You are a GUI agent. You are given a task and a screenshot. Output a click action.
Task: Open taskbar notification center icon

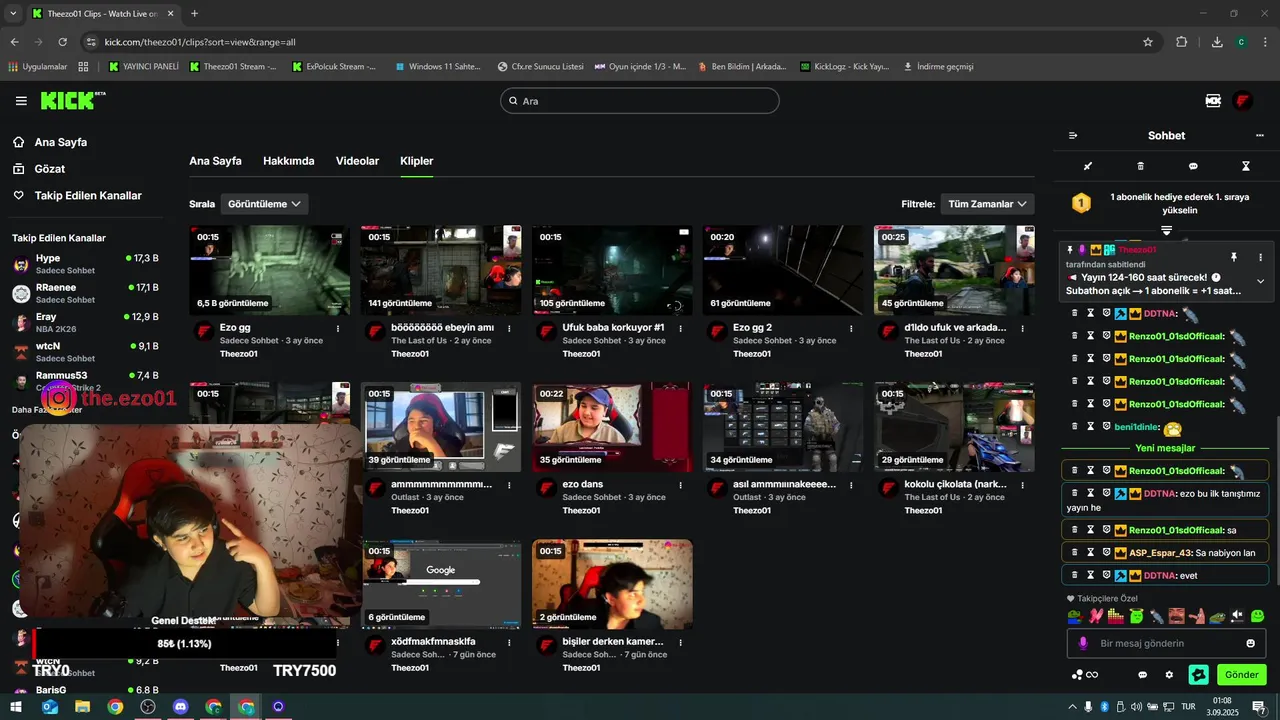(1259, 707)
